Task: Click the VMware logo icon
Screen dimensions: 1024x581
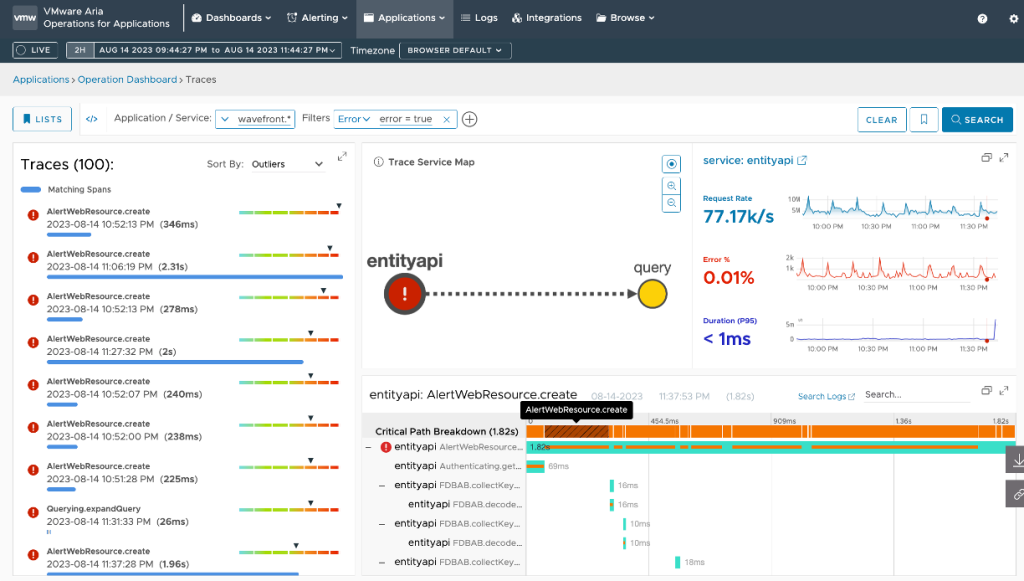Action: [25, 18]
